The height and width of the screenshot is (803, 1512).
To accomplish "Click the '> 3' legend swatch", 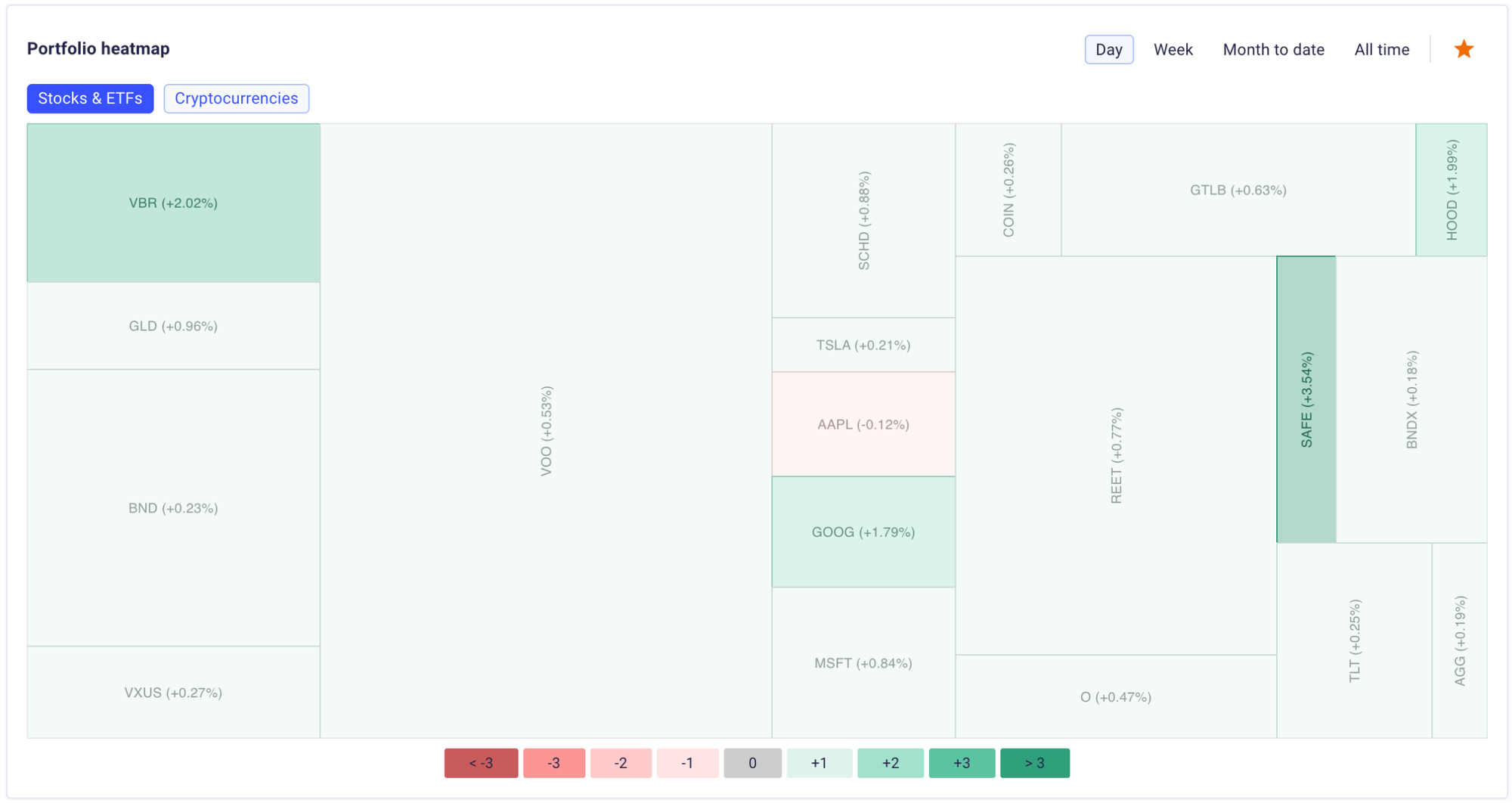I will [x=1034, y=763].
